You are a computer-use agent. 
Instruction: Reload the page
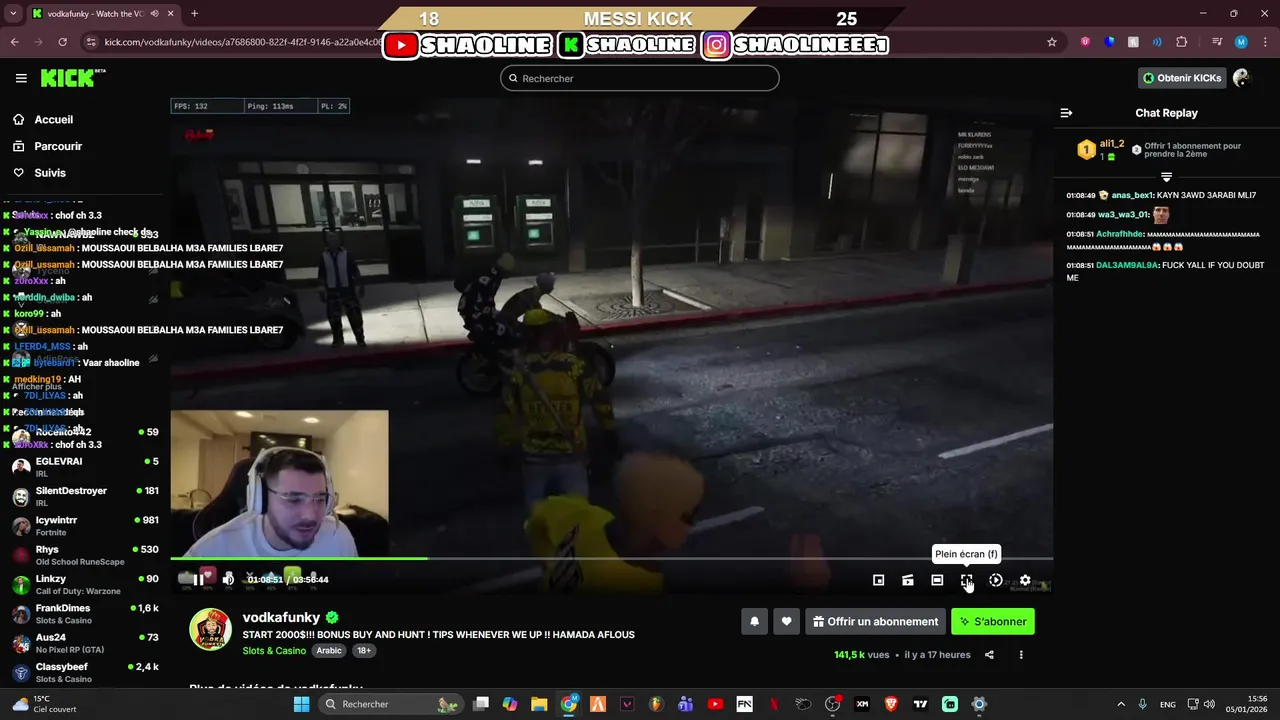tap(63, 42)
